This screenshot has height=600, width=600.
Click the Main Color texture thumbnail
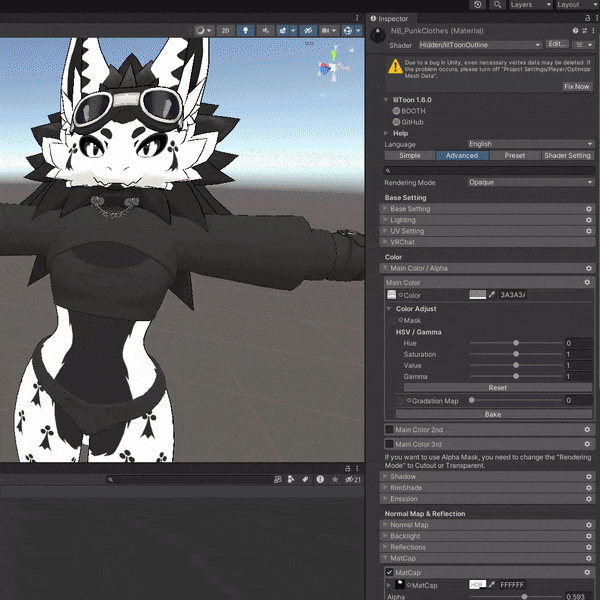(x=391, y=295)
